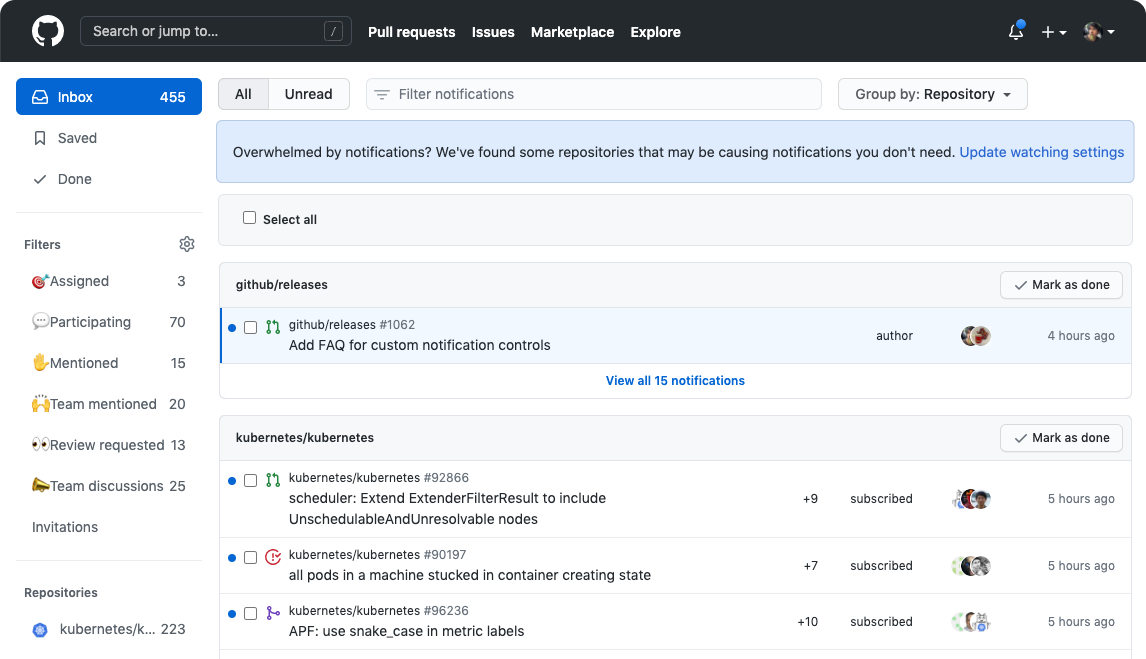Open Update watching settings link

coord(1041,152)
